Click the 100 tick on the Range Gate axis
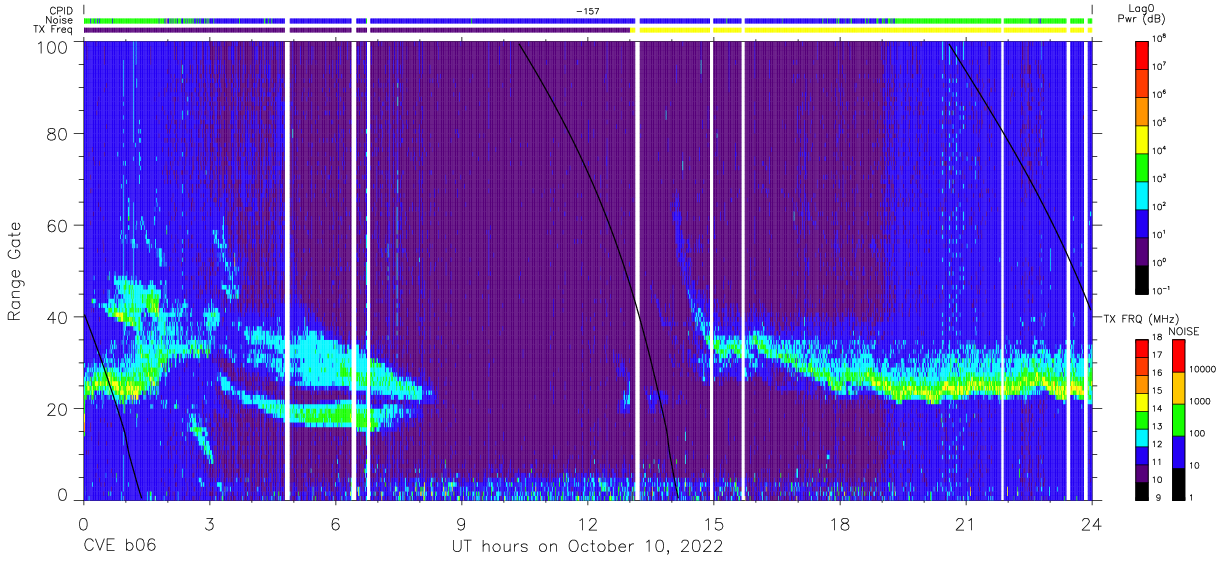This screenshot has height=567, width=1228. click(52, 47)
